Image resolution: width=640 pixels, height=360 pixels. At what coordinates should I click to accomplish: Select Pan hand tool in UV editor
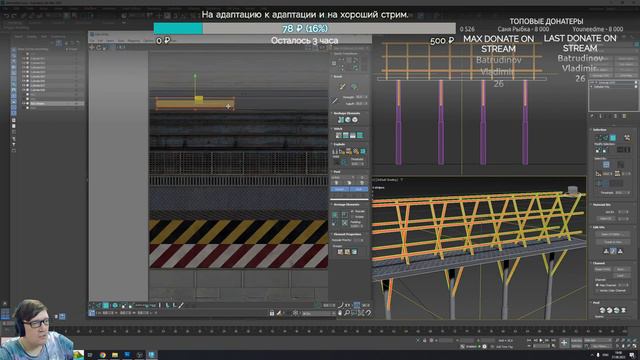[340, 313]
